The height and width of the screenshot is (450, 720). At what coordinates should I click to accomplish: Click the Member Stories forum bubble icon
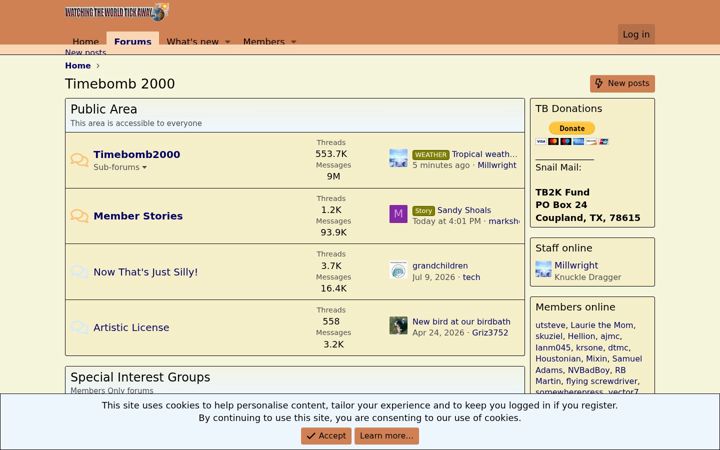click(79, 216)
